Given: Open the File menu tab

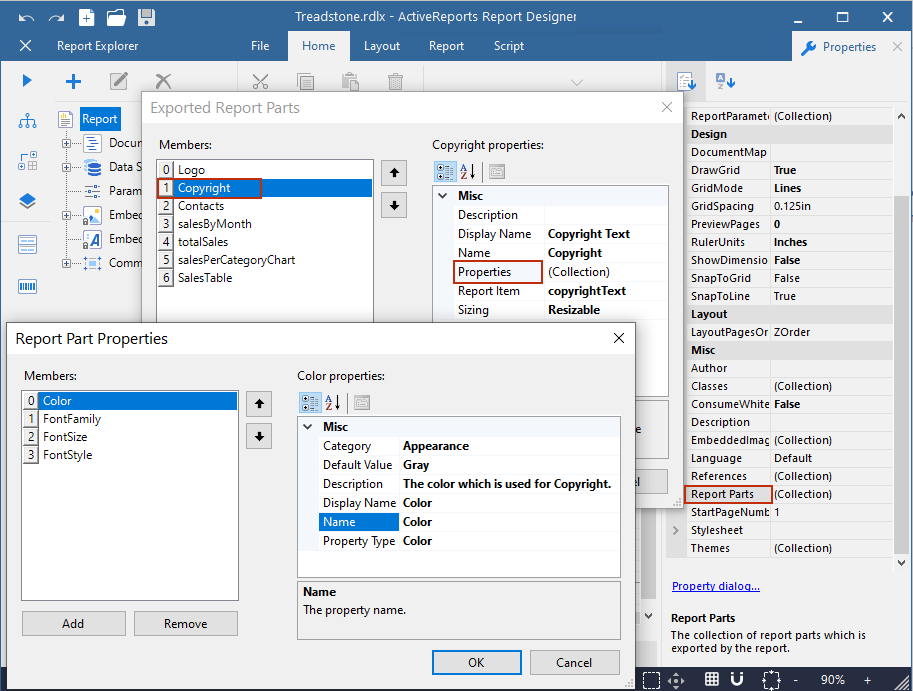Looking at the screenshot, I should click(x=260, y=46).
